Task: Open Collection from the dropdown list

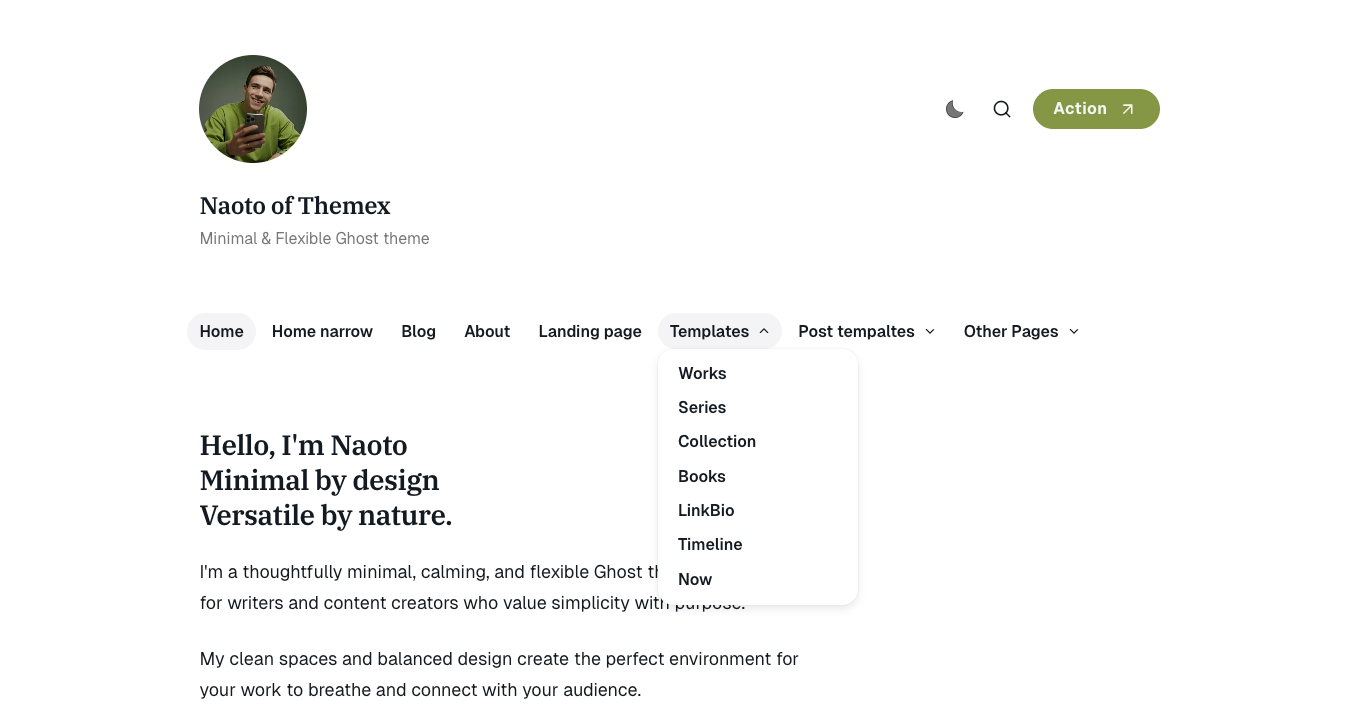Action: 717,441
